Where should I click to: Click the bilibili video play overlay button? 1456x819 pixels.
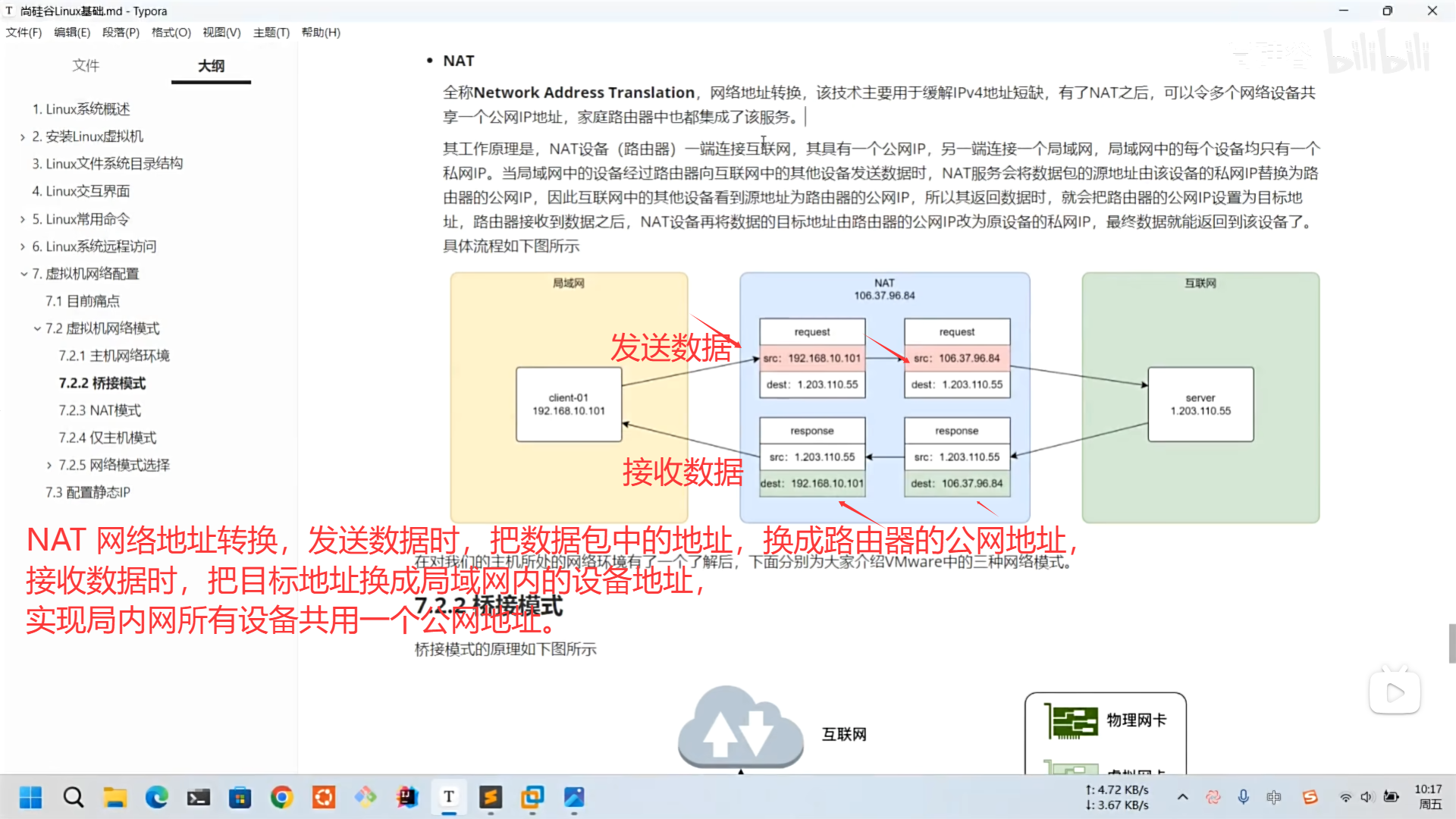pos(1394,692)
